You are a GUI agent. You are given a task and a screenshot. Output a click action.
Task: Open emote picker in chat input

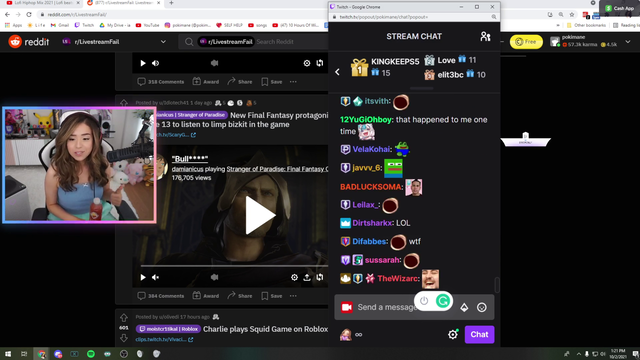(482, 307)
